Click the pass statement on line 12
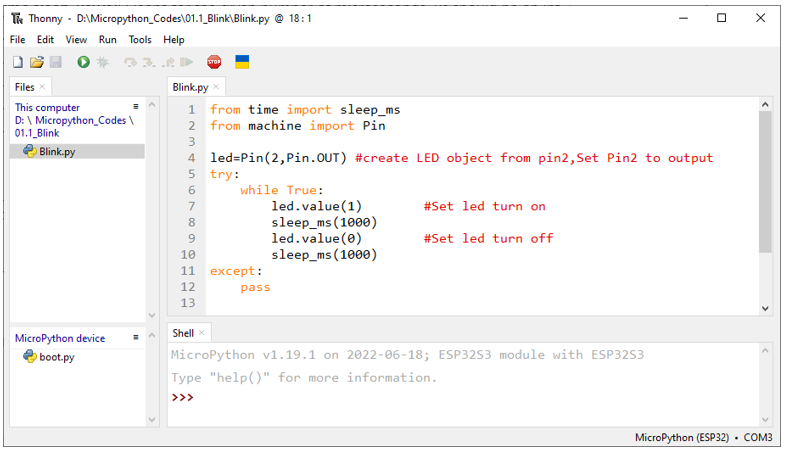 coord(255,287)
